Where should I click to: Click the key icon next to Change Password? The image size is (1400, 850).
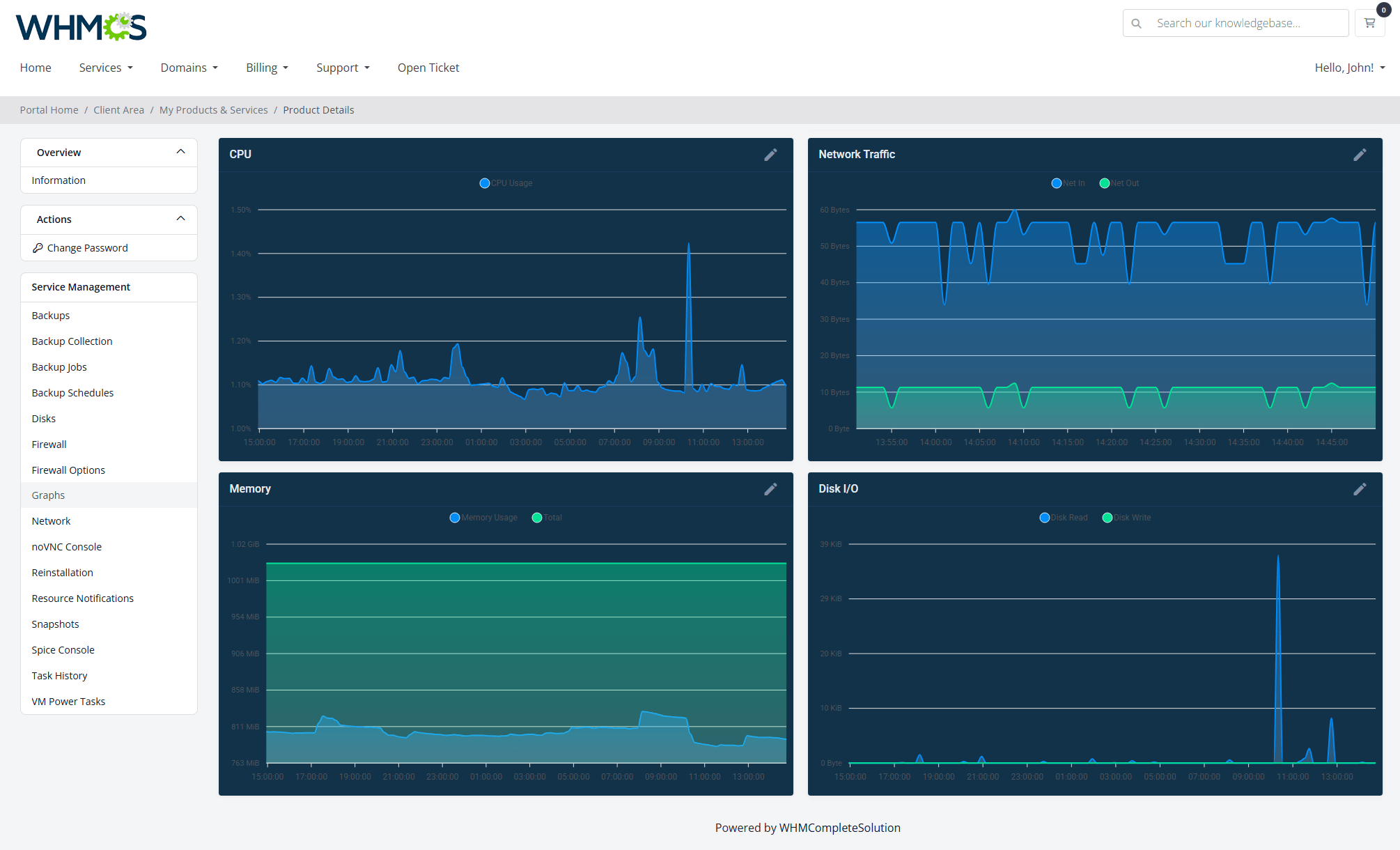[x=38, y=247]
